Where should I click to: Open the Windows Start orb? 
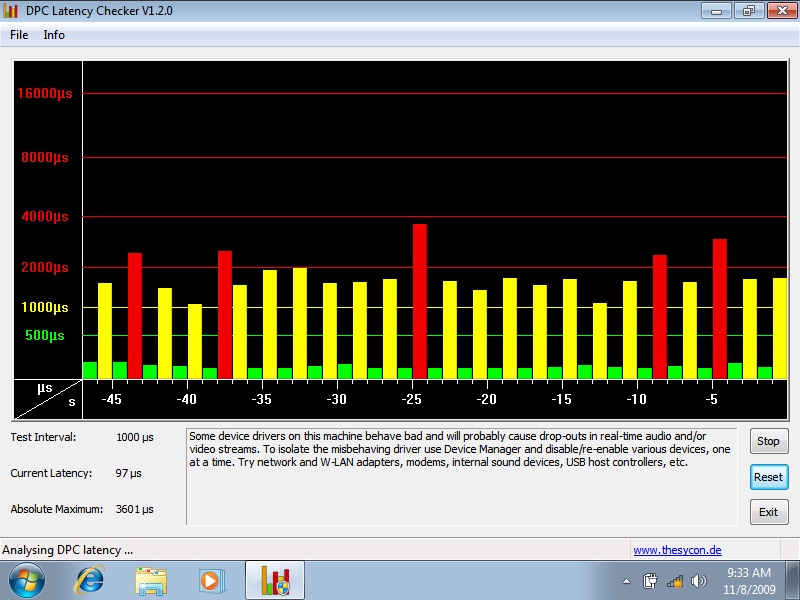tap(27, 581)
